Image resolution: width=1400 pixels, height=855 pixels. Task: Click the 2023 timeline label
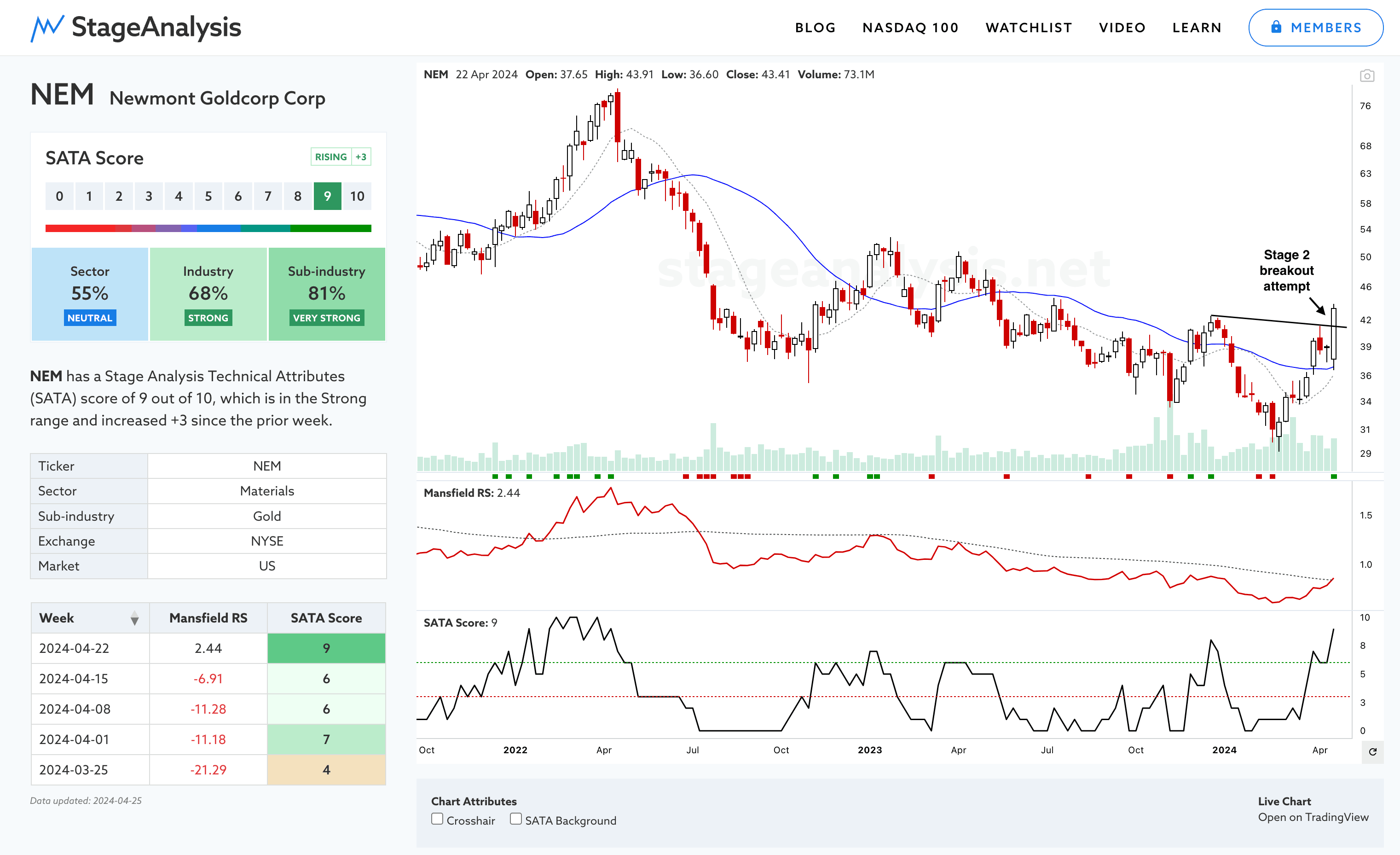point(869,750)
